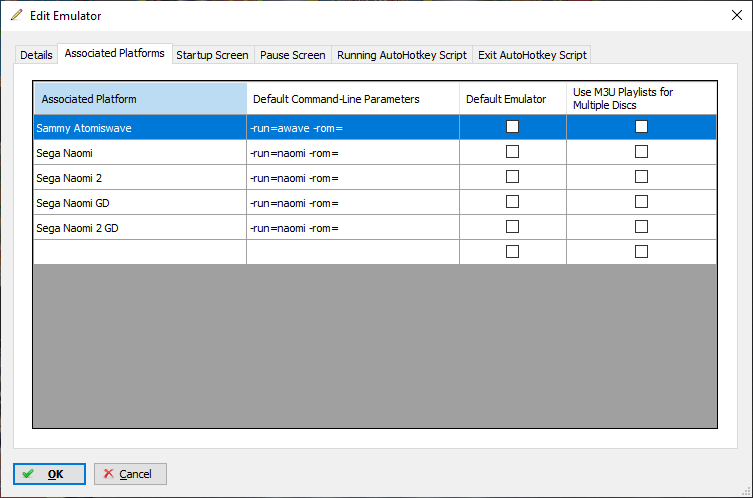The width and height of the screenshot is (753, 498).
Task: Toggle M3U Playlists for Sega Naomi GD
Action: pyautogui.click(x=641, y=202)
